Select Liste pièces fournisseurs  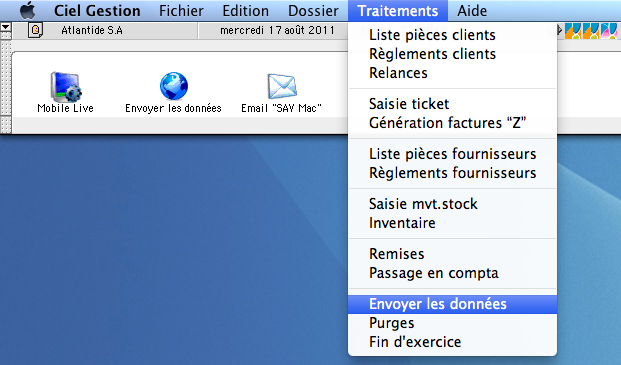click(452, 154)
